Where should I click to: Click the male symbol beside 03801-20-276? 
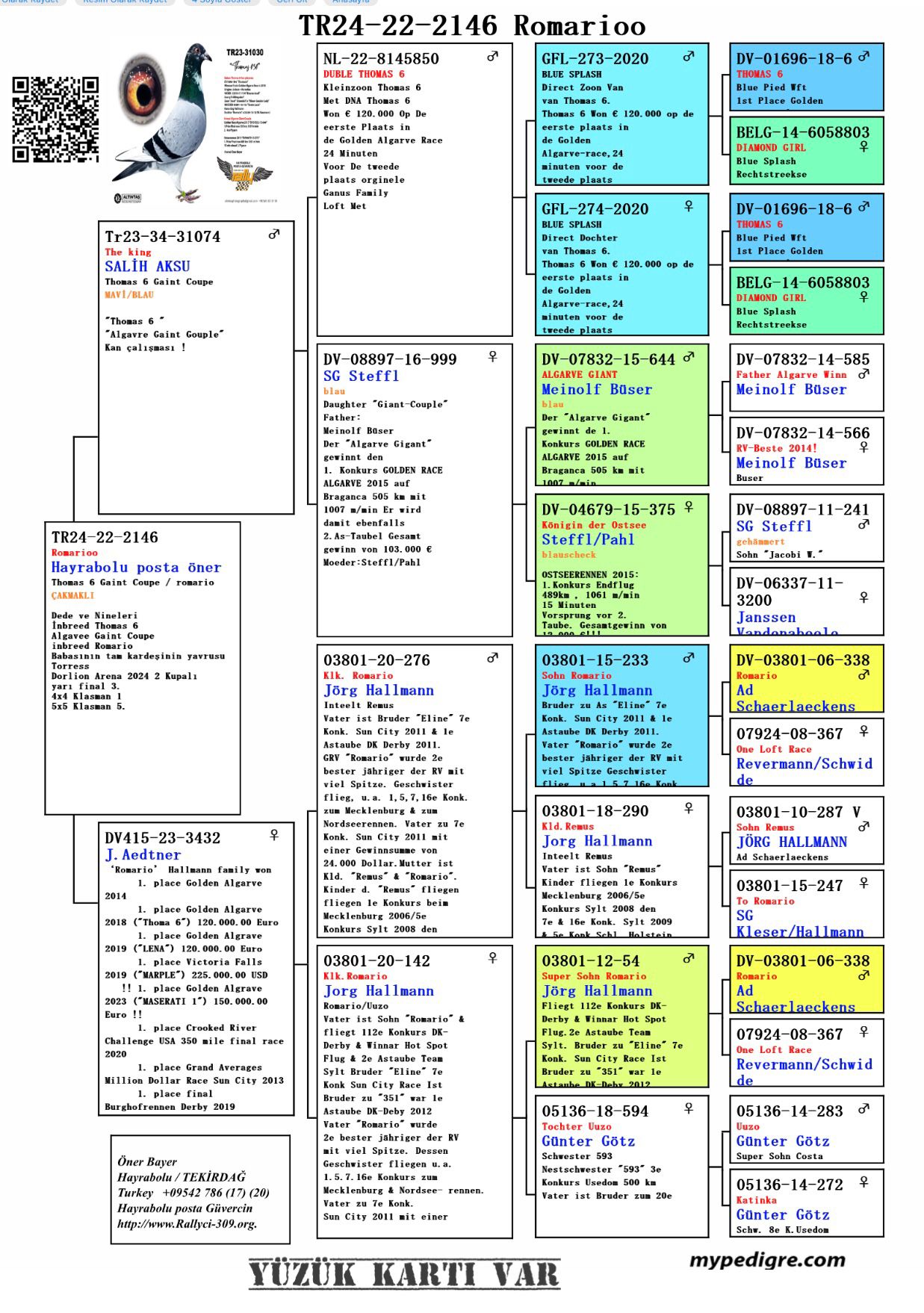pos(492,658)
